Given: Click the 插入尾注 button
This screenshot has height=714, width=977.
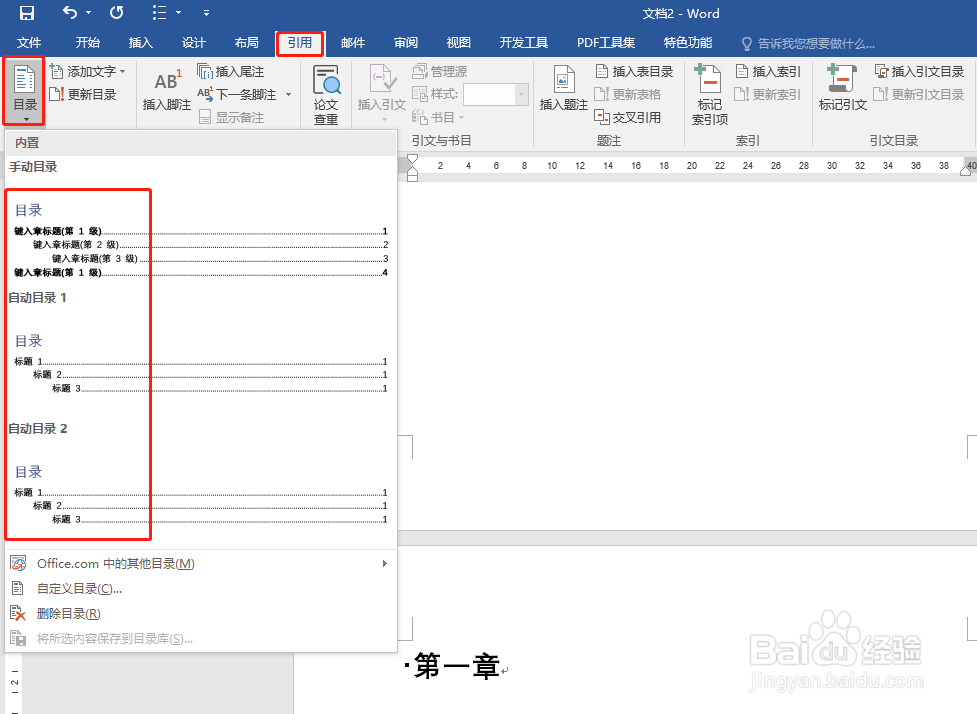Looking at the screenshot, I should (x=231, y=72).
